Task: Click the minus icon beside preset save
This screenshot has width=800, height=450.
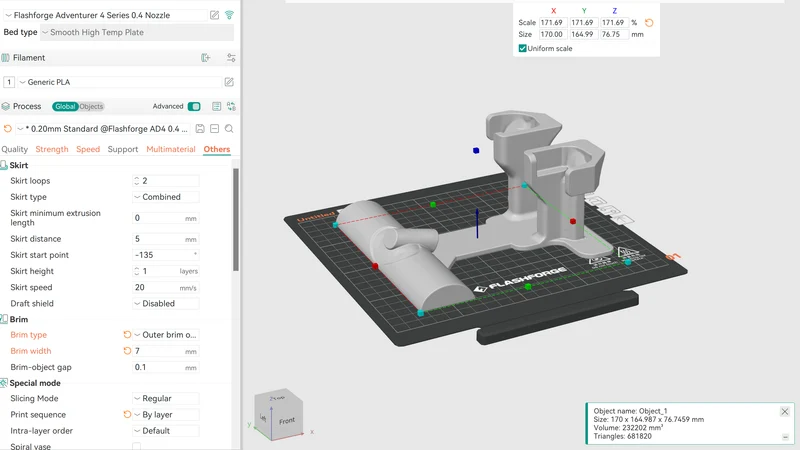Action: click(x=214, y=129)
